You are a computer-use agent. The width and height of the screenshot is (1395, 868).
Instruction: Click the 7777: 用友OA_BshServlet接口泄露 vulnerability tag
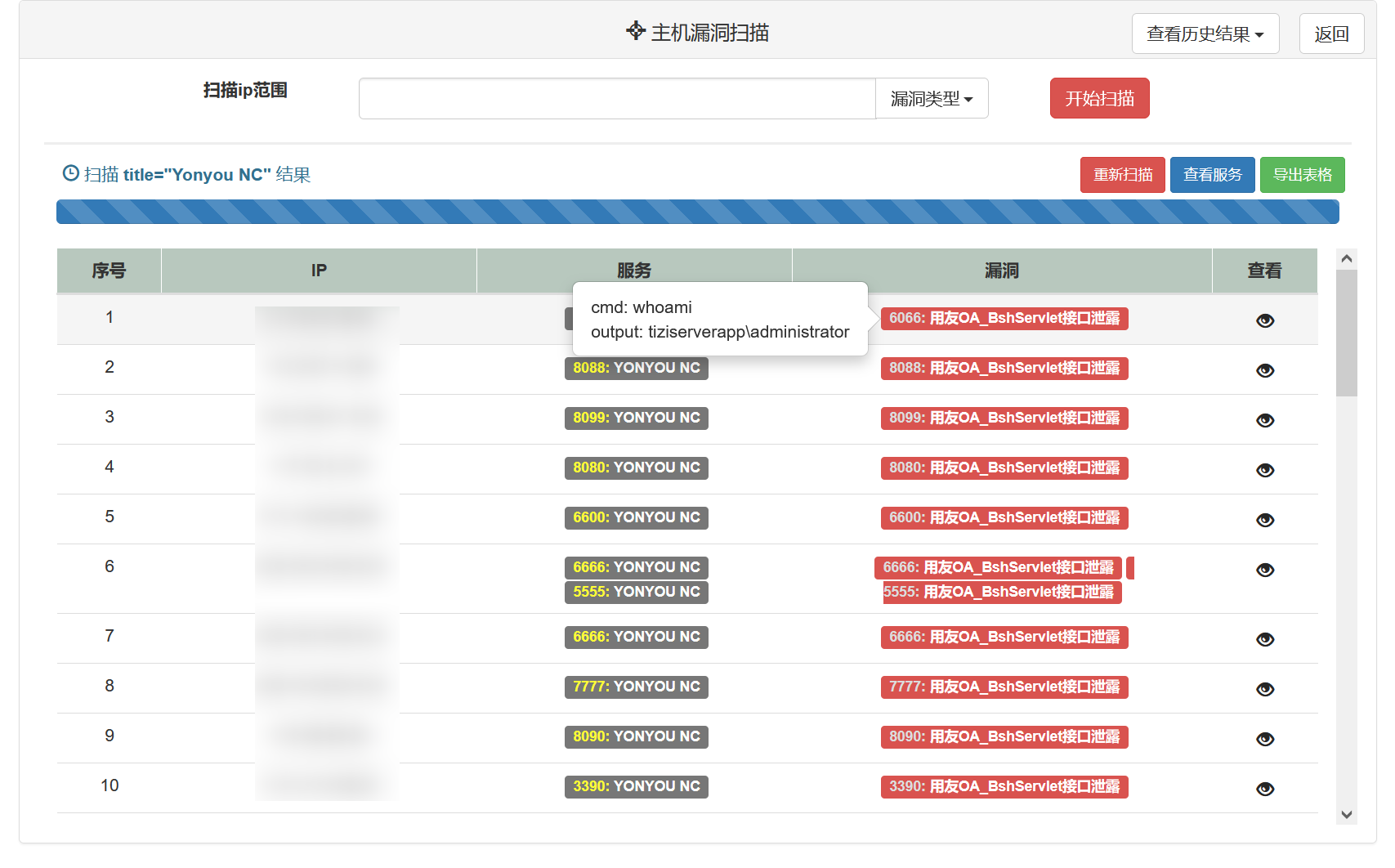click(1004, 687)
